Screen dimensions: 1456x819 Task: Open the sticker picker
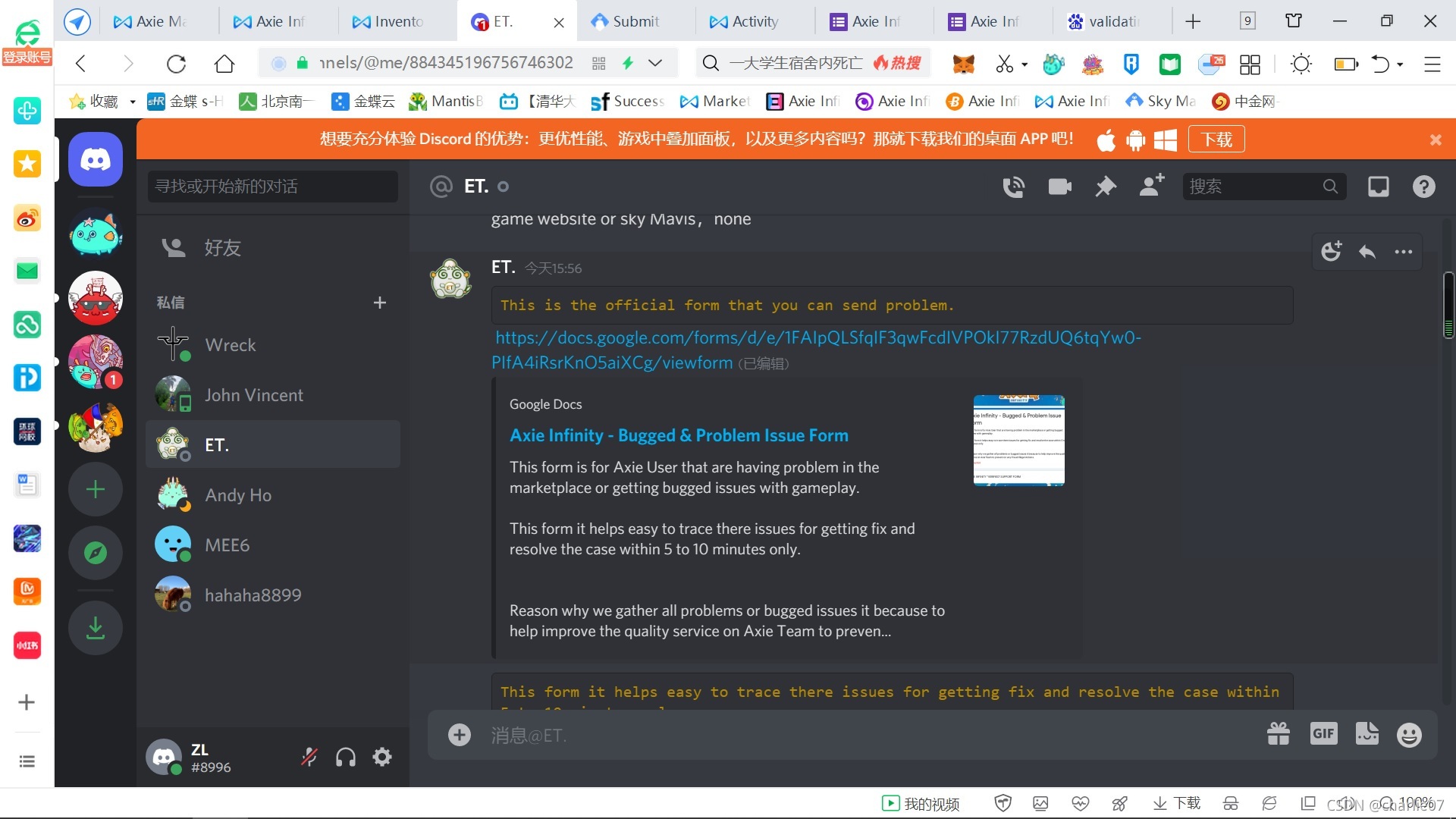tap(1367, 733)
